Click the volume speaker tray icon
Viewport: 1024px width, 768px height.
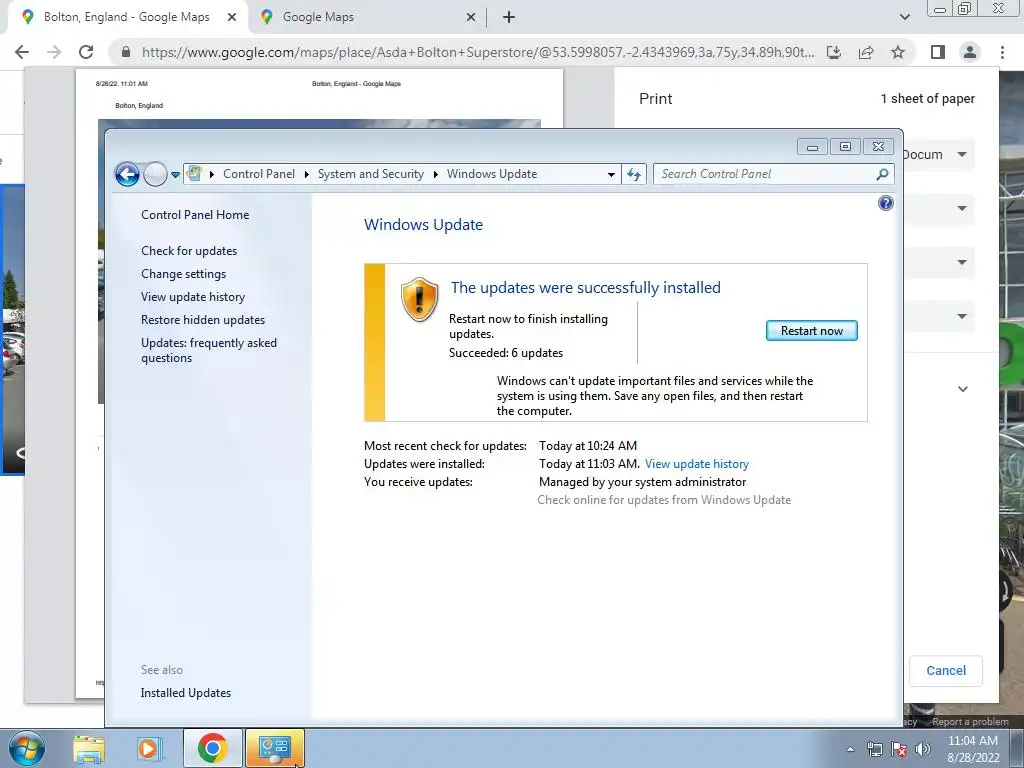(923, 749)
